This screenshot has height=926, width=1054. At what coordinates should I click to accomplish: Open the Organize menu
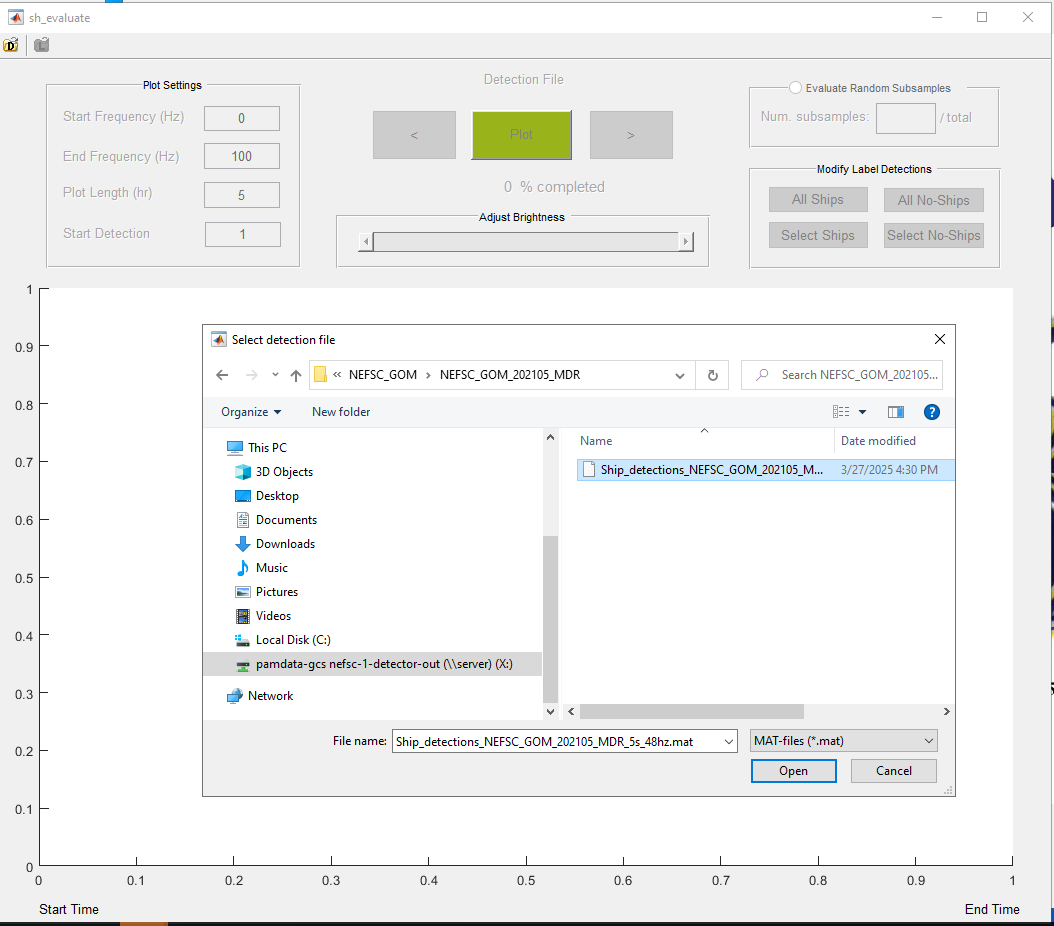click(251, 412)
